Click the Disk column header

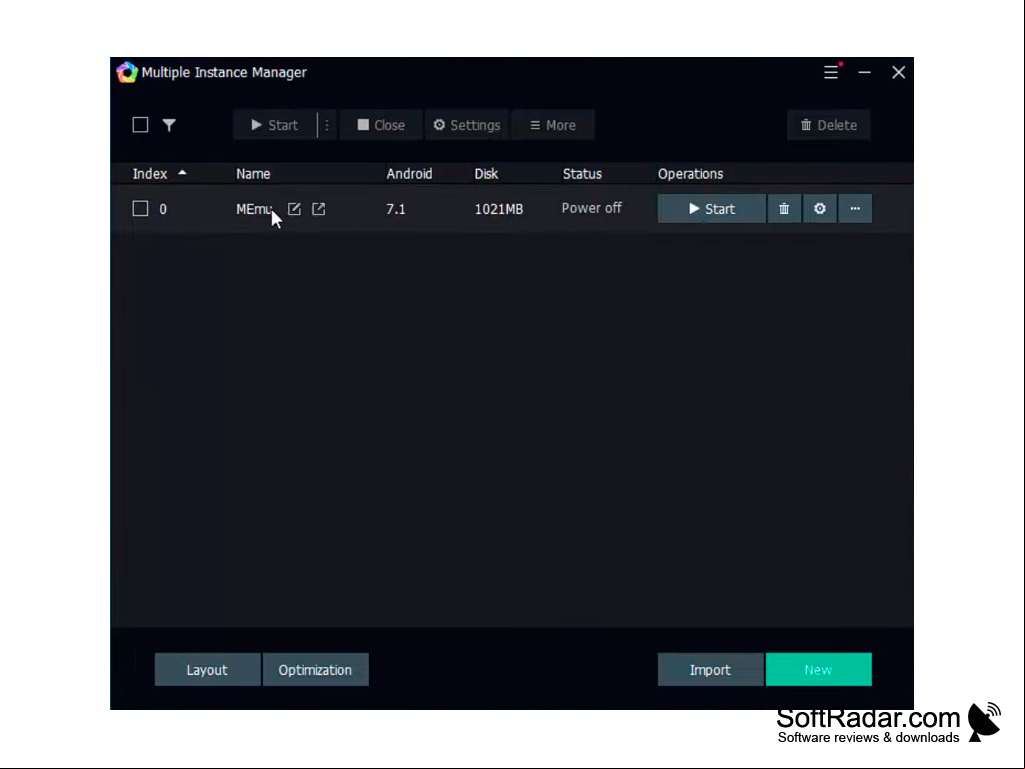(486, 174)
